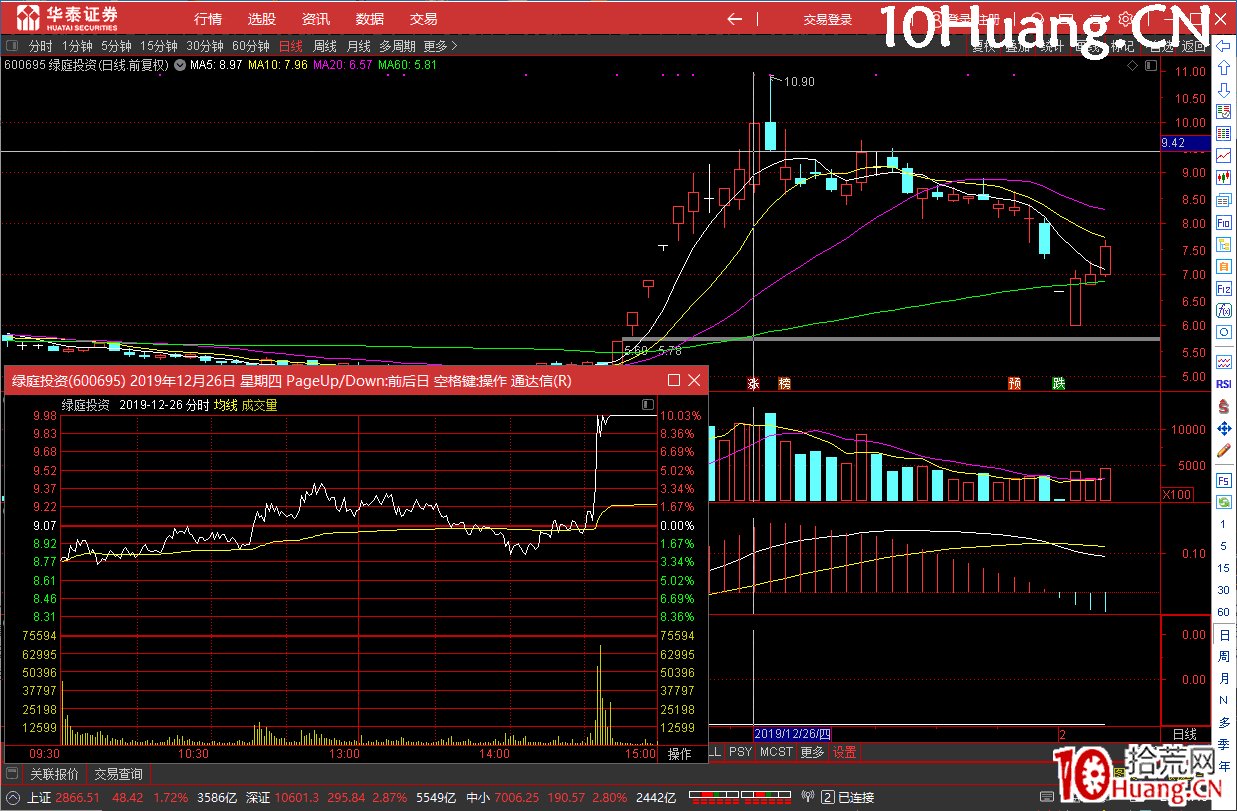
Task: Open the 交易 menu
Action: tap(424, 19)
